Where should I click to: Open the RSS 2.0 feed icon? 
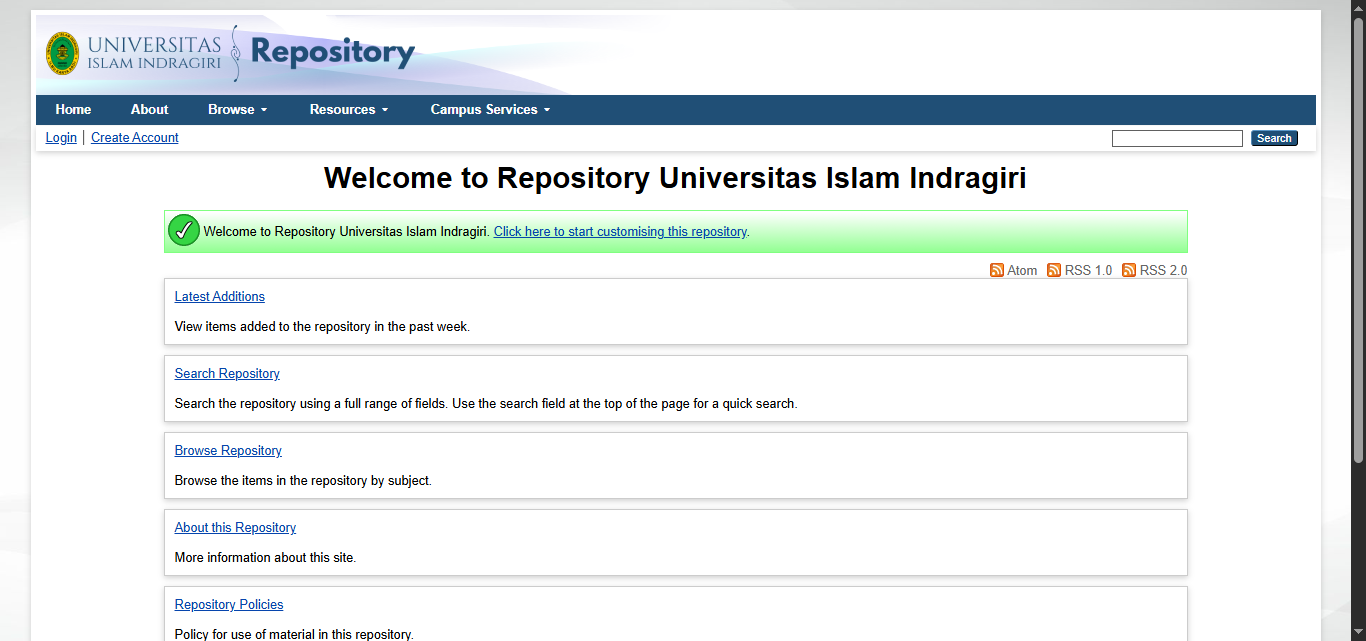click(1129, 270)
